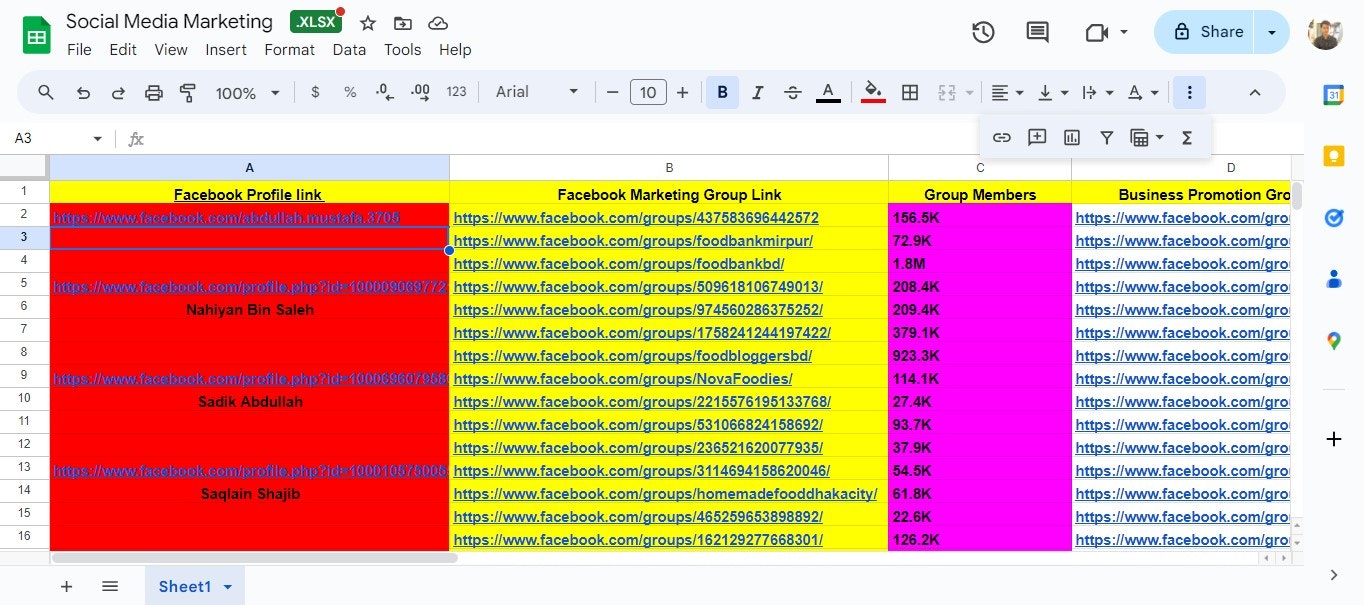Format as currency dollar icon
Viewport: 1364px width, 605px height.
[316, 92]
